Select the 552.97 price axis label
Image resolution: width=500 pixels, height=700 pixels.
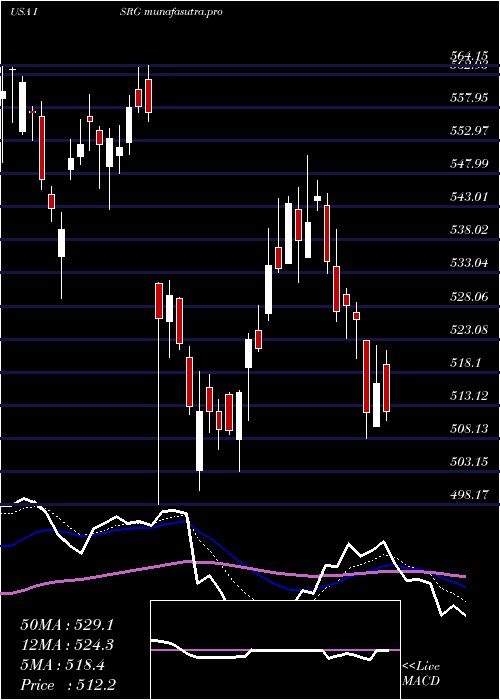click(469, 130)
